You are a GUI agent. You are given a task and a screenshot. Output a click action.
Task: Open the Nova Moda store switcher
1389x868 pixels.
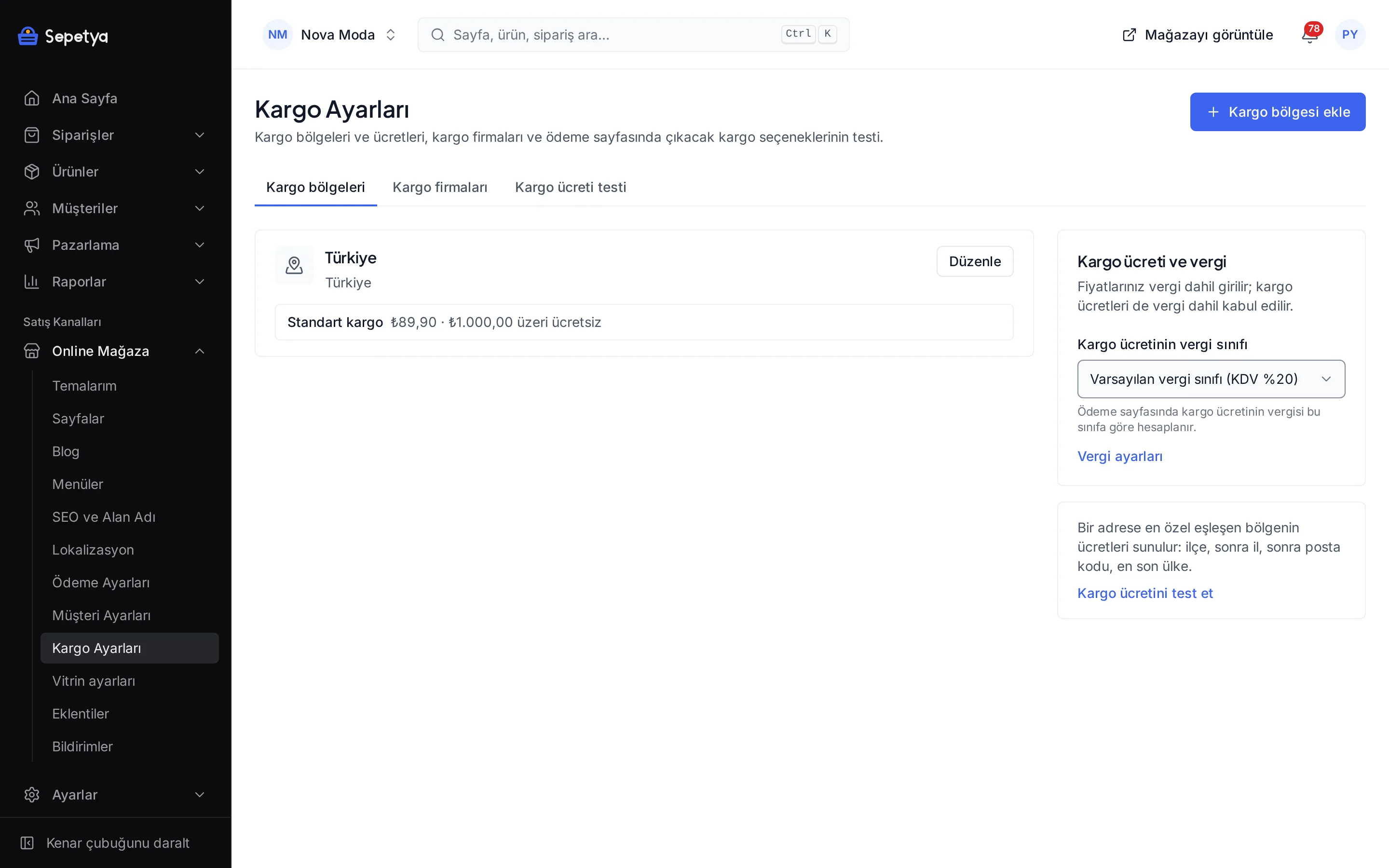(330, 35)
